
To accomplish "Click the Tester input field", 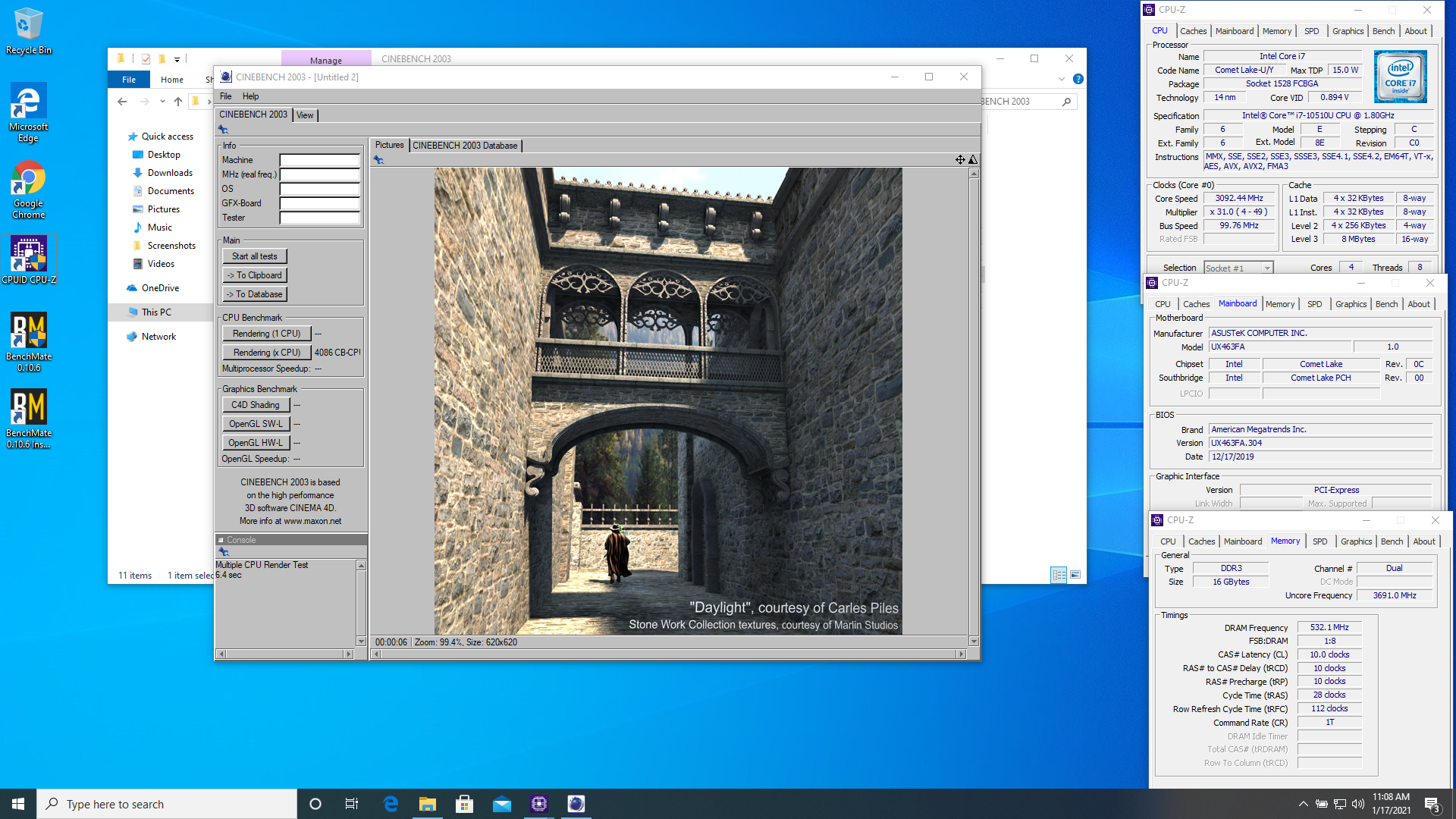I will 319,218.
